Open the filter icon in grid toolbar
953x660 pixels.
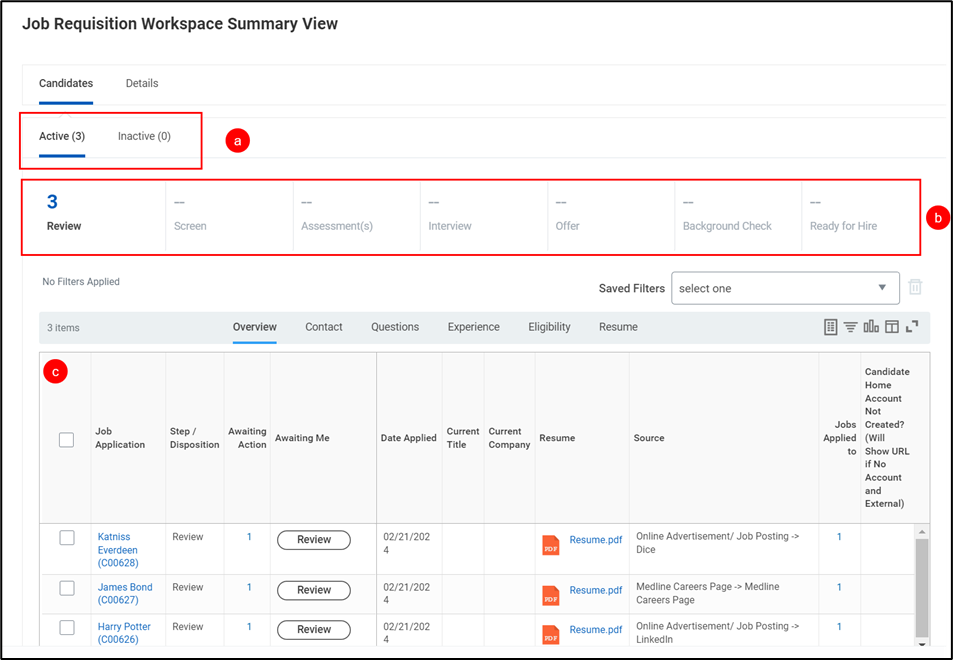click(x=850, y=327)
